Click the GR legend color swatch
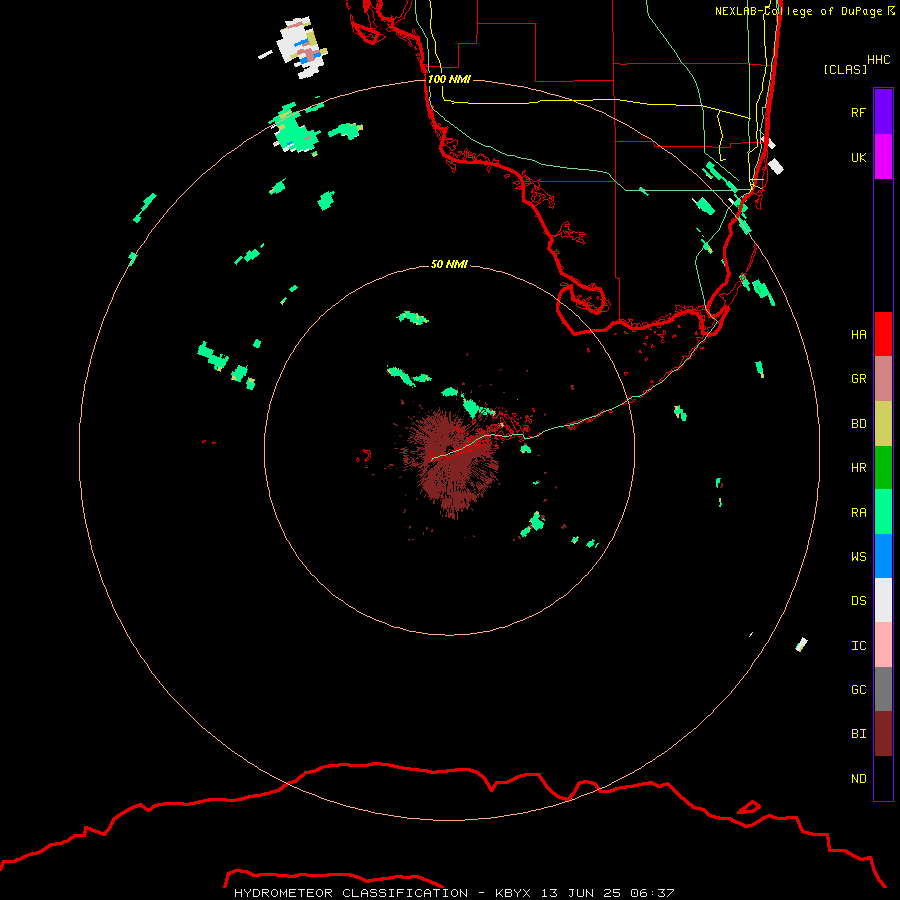 pyautogui.click(x=883, y=378)
